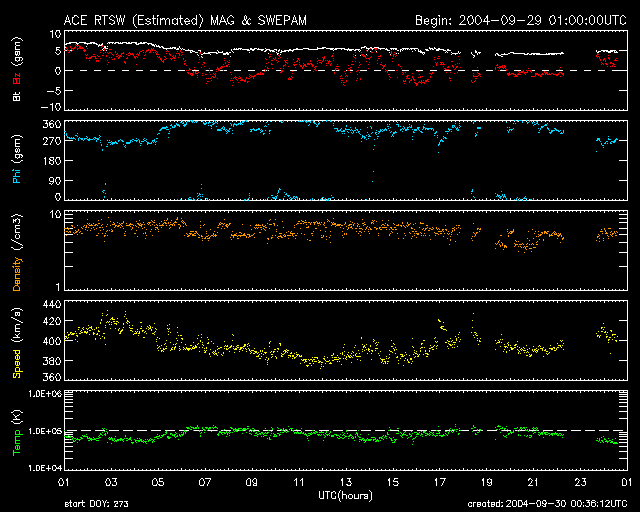Select the blue Phi (gsm) axis label
Image resolution: width=640 pixels, height=512 pixels.
(x=16, y=160)
